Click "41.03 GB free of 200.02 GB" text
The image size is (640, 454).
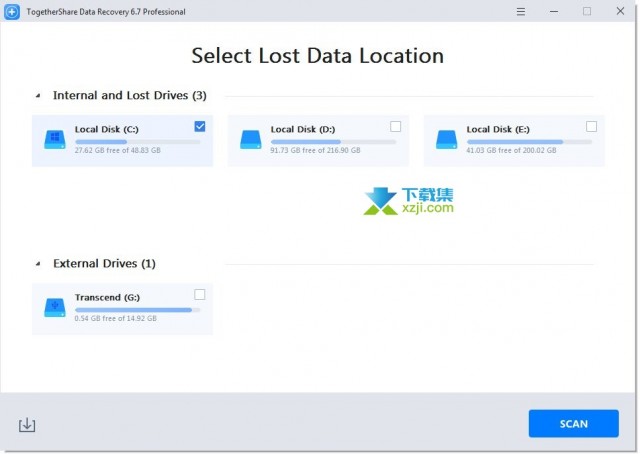[511, 150]
